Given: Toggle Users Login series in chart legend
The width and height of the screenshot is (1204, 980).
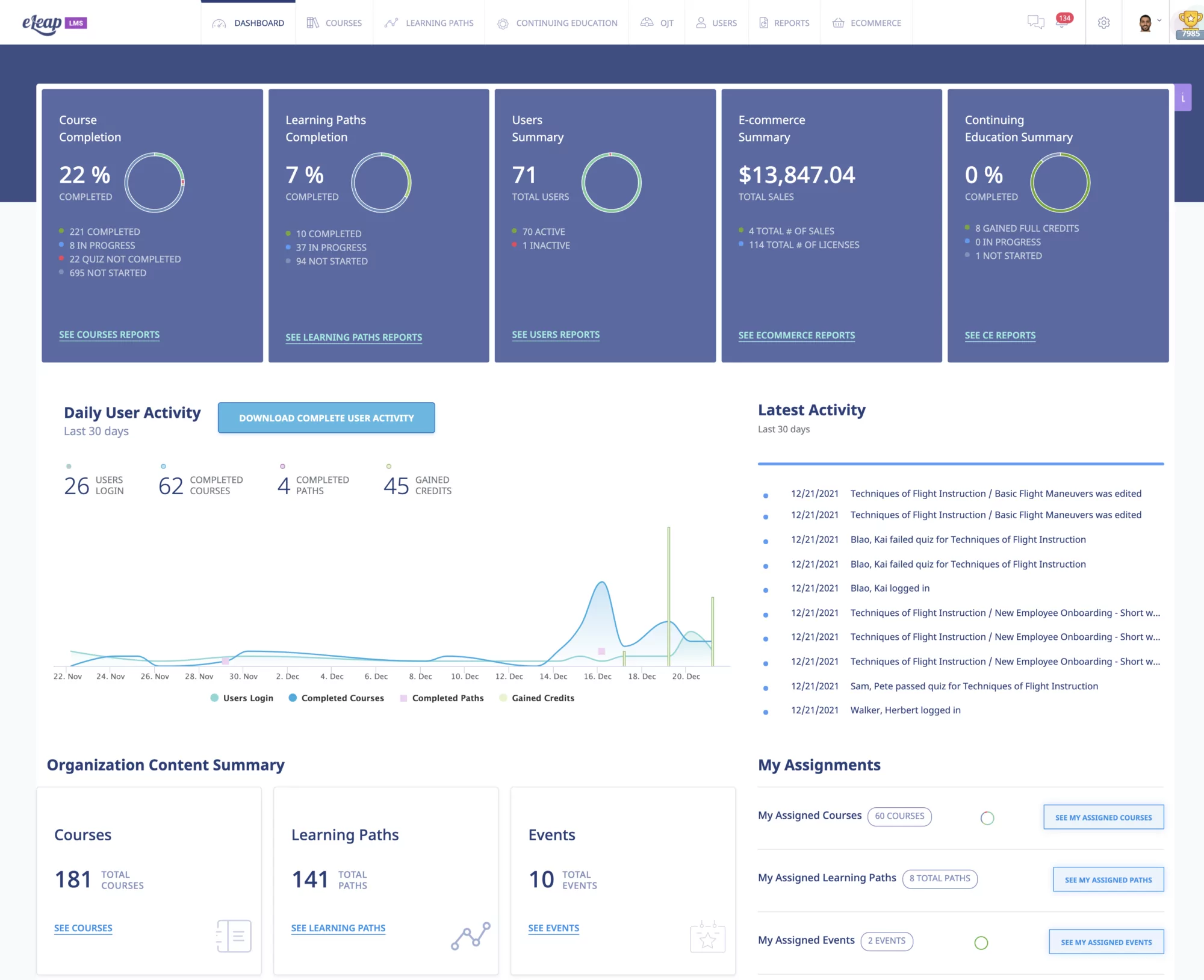Looking at the screenshot, I should [242, 698].
